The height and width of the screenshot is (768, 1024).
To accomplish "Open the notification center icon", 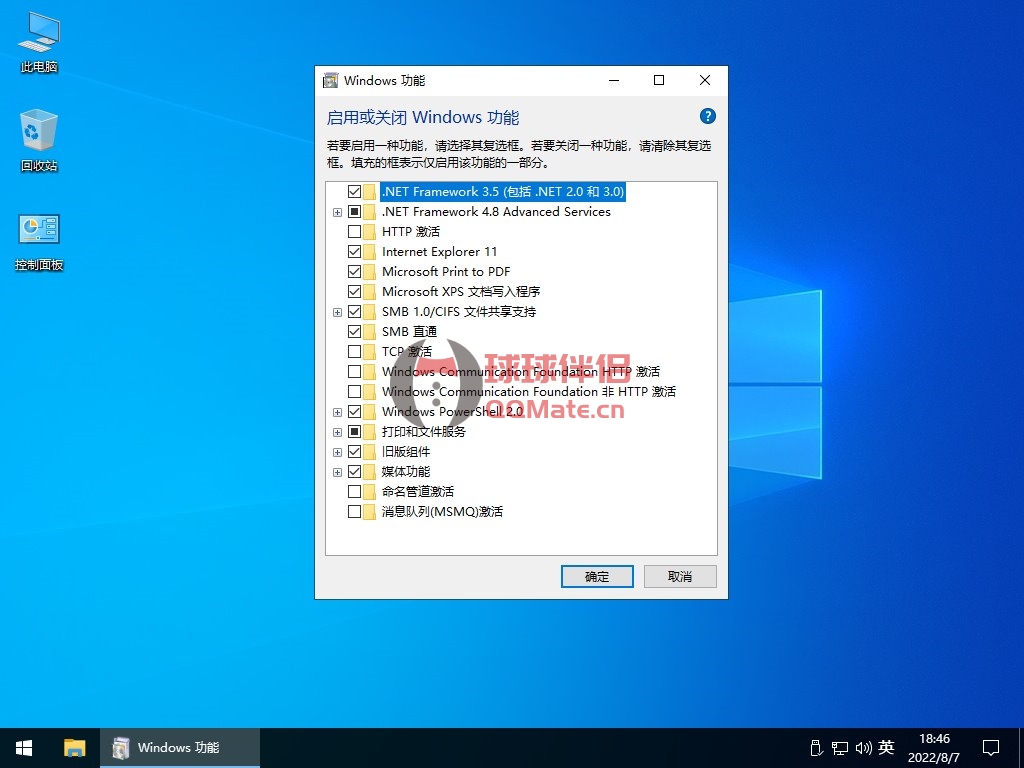I will [990, 747].
